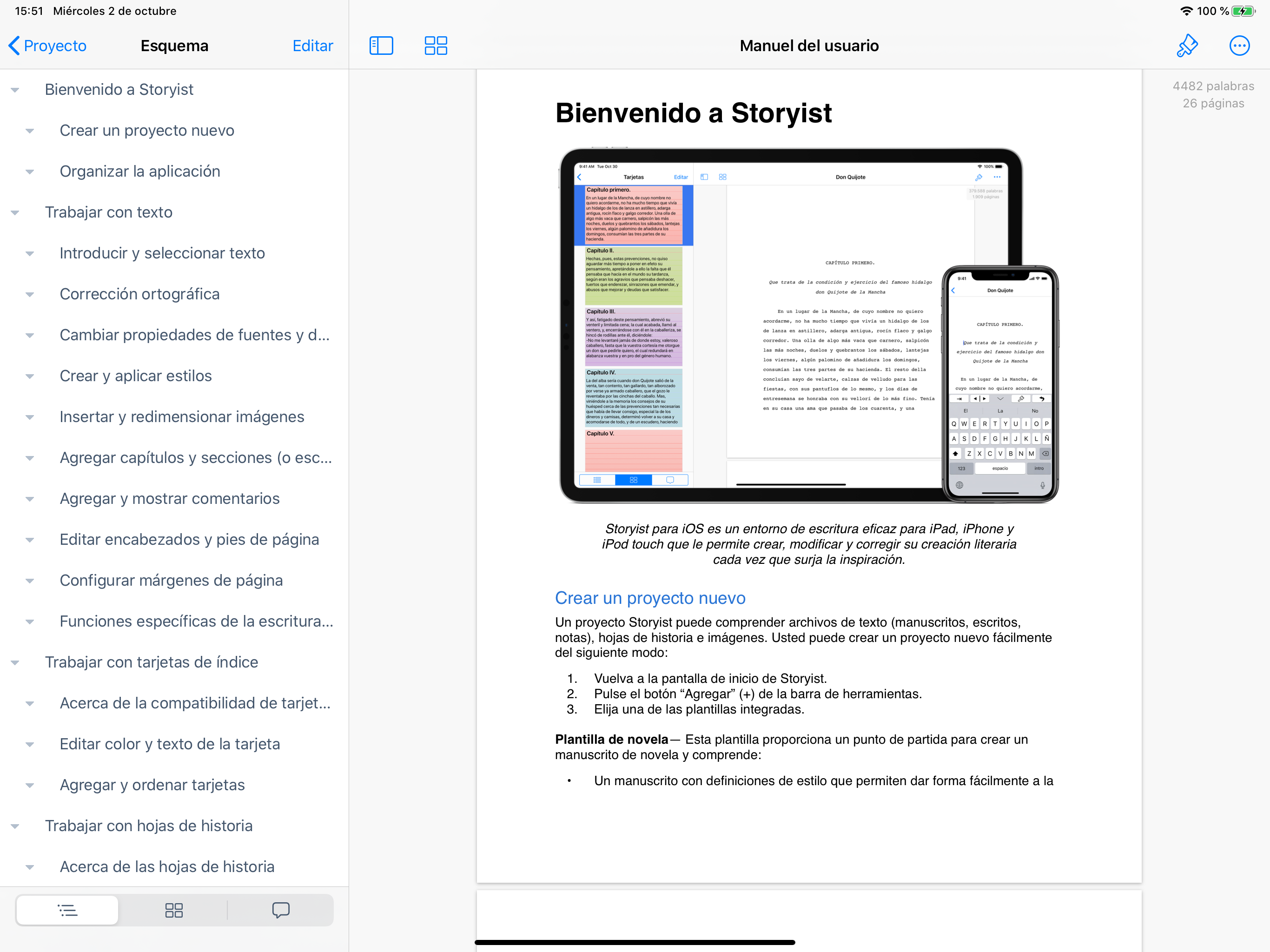Open Crear un proyecto nuevo outline entry
This screenshot has width=1270, height=952.
(147, 130)
